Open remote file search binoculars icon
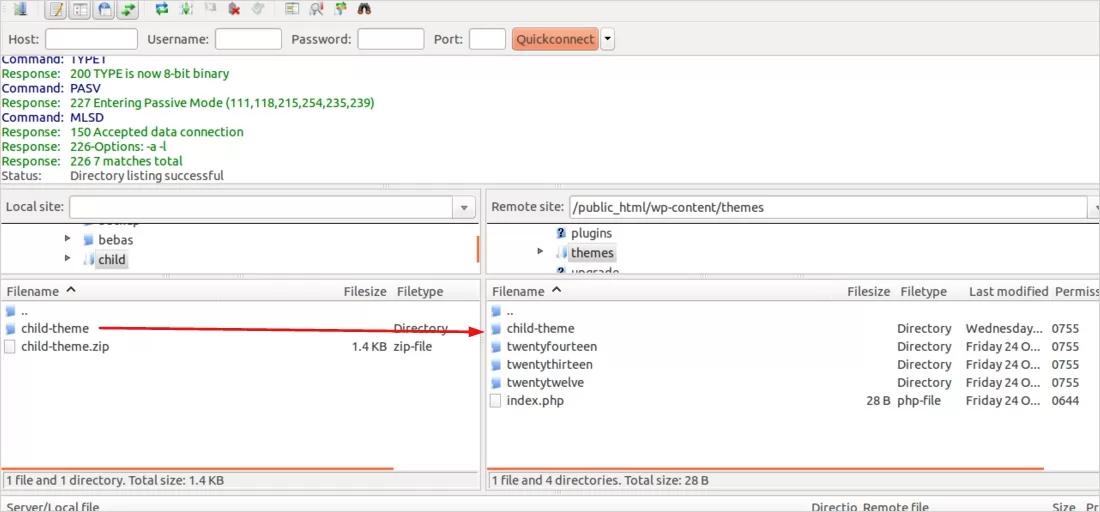Viewport: 1100px width, 512px height. pyautogui.click(x=364, y=10)
